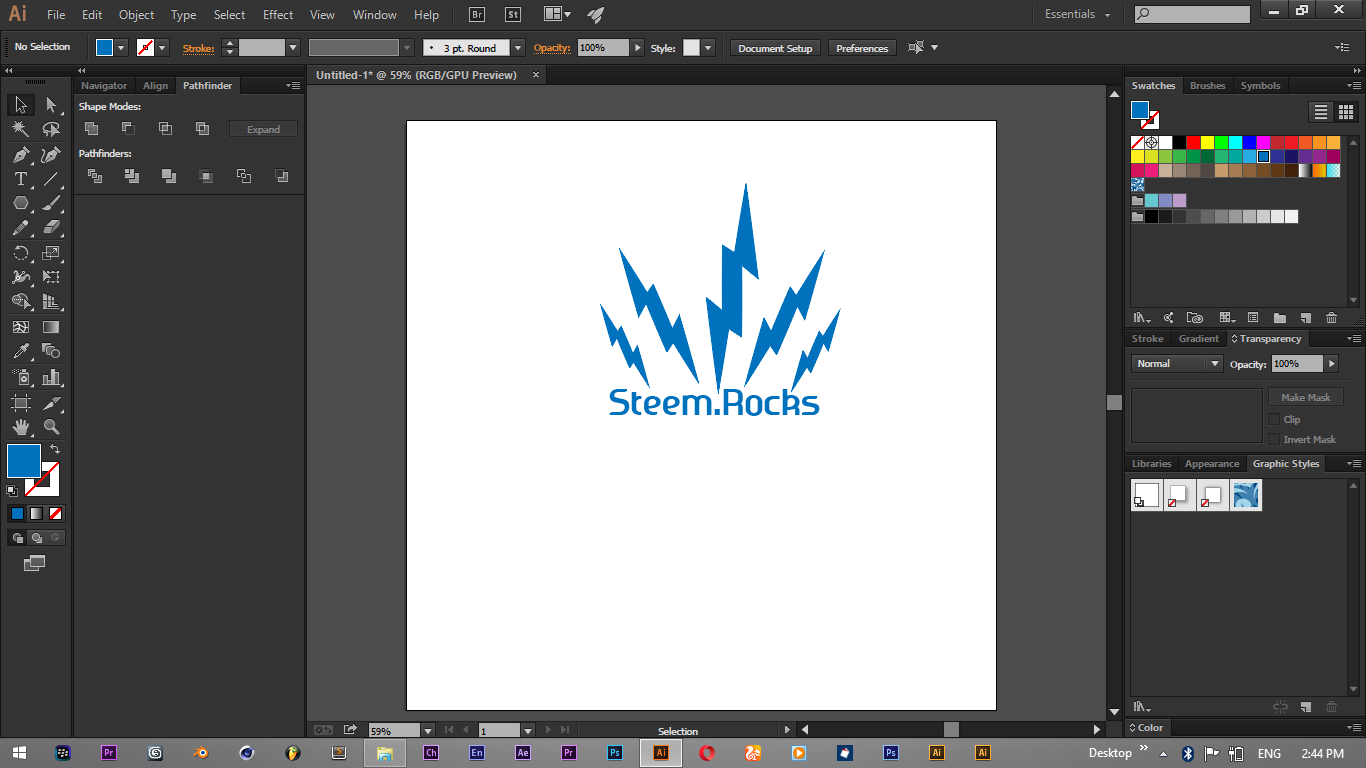Open the Object menu
Screen dimensions: 1366x768
[136, 15]
